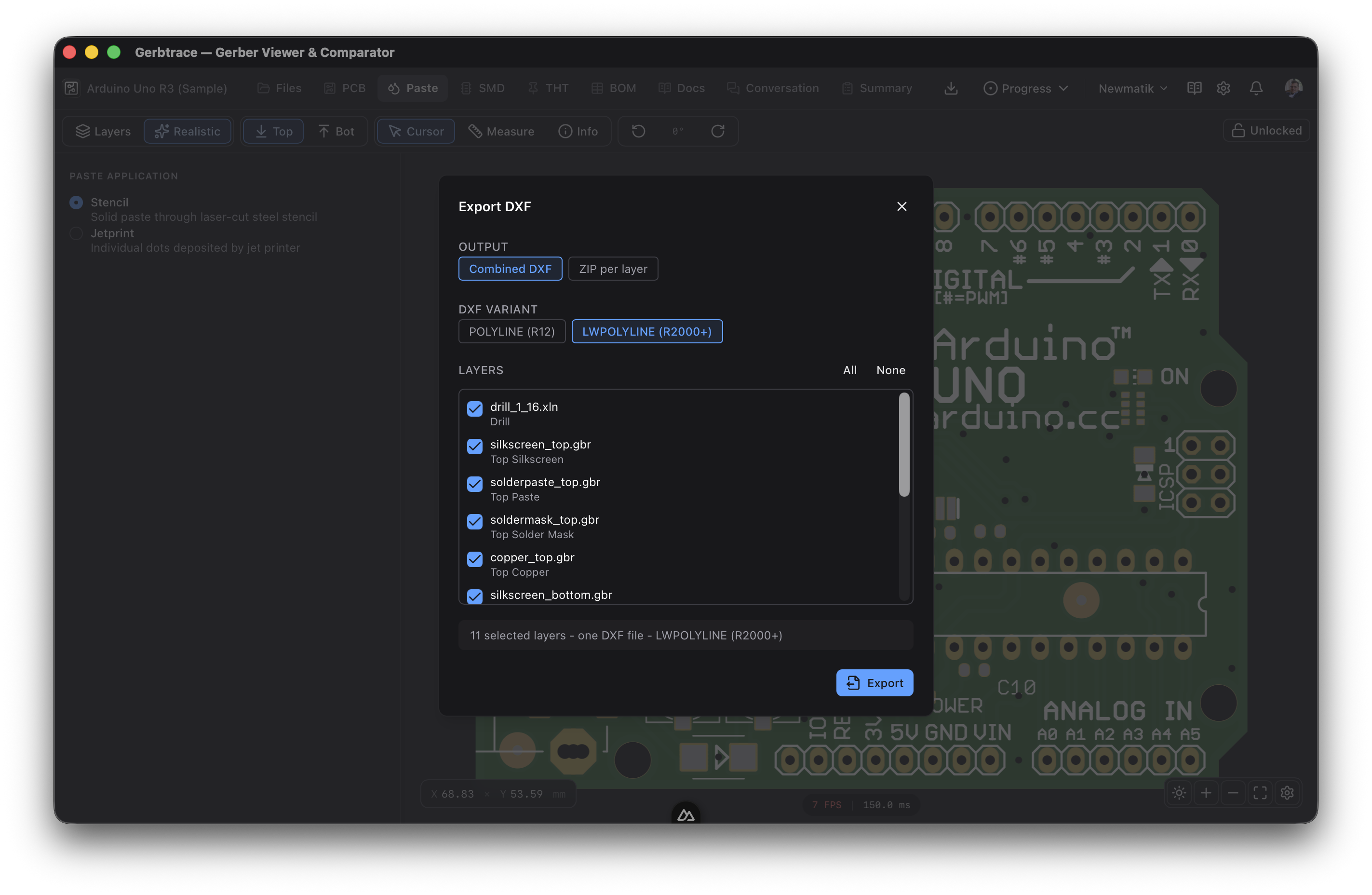The width and height of the screenshot is (1372, 895).
Task: Toggle the Unlocked lock button
Action: click(x=1266, y=130)
